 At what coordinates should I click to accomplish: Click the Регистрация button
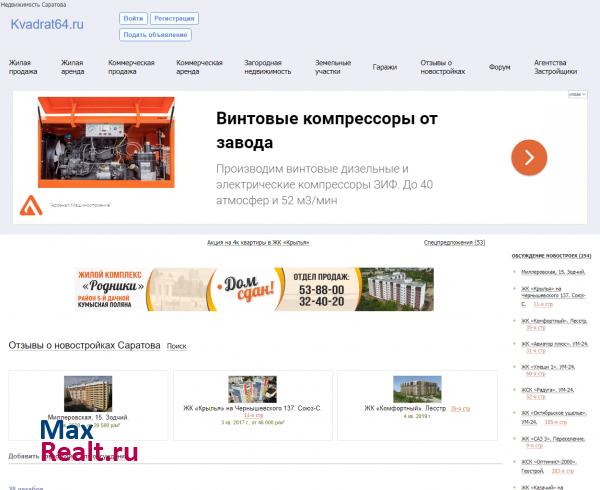174,18
